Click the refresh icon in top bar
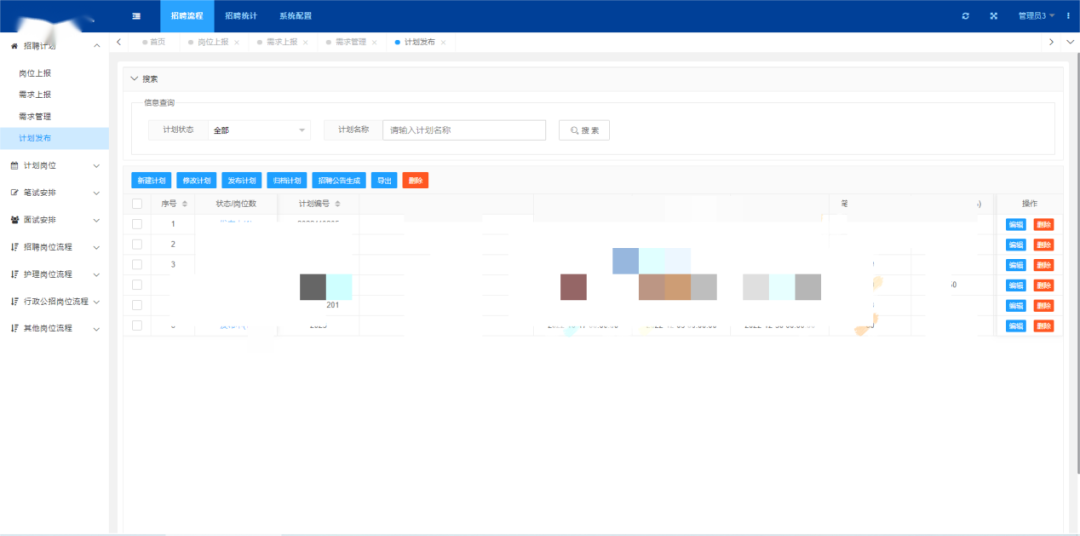 [965, 16]
